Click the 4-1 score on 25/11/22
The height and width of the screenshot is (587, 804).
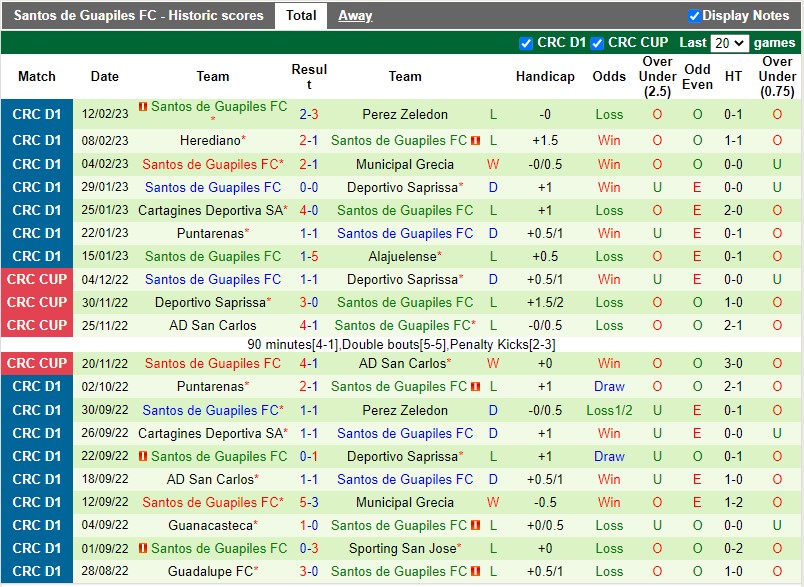coord(309,326)
